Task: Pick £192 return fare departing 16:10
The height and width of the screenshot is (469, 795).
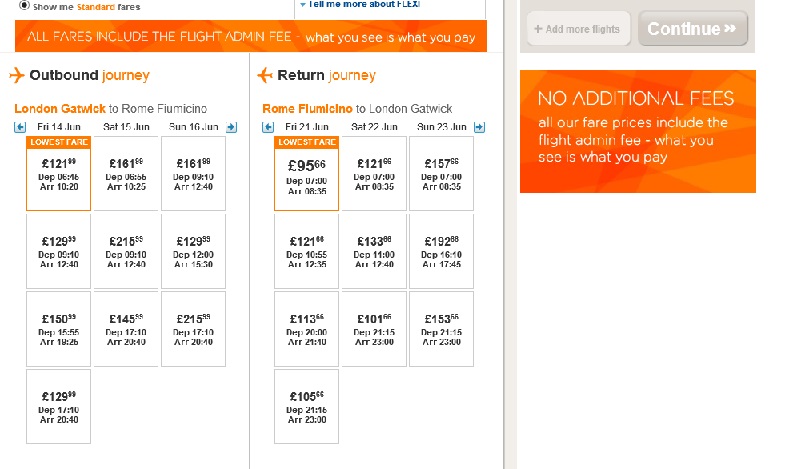Action: pos(441,251)
